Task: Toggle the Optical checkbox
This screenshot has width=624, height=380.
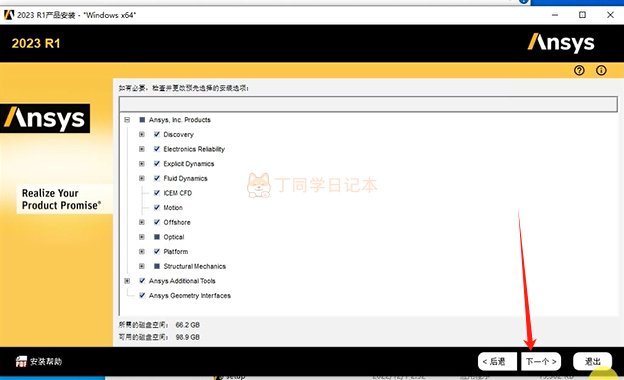Action: click(x=157, y=237)
